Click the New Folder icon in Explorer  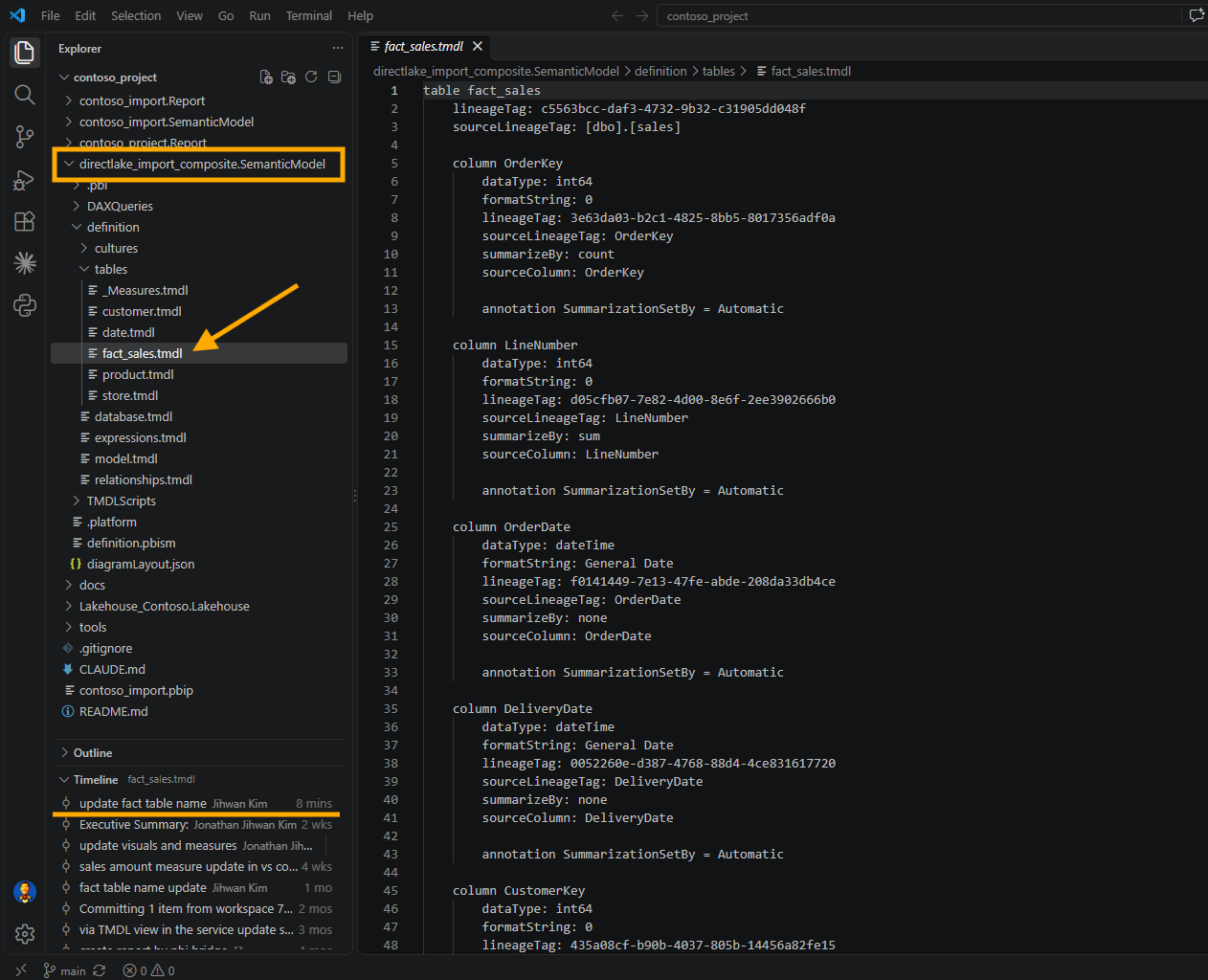click(x=288, y=78)
